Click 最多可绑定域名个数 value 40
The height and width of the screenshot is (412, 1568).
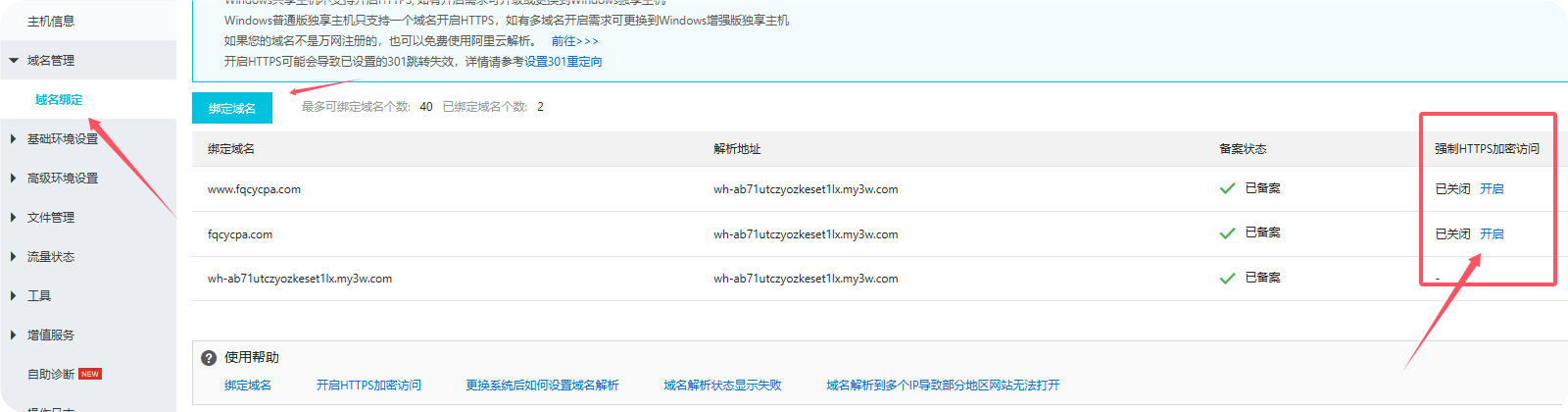pyautogui.click(x=426, y=107)
